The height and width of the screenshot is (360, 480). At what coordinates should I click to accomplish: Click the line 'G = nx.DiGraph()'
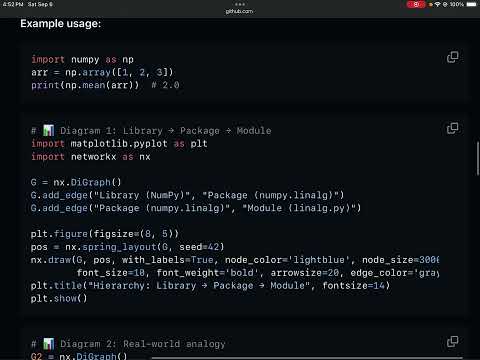76,182
